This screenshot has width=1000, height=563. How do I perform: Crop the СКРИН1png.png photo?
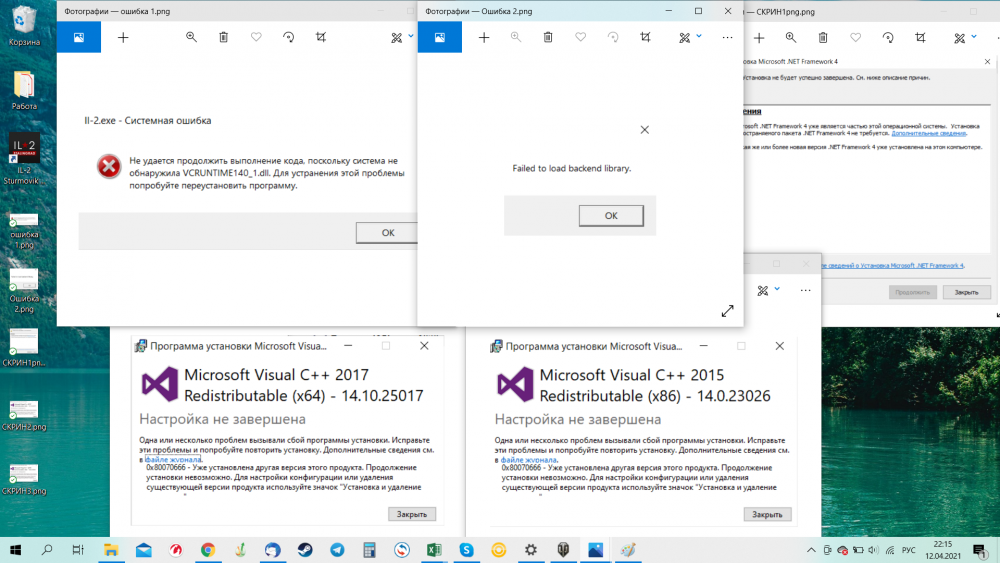[x=920, y=38]
